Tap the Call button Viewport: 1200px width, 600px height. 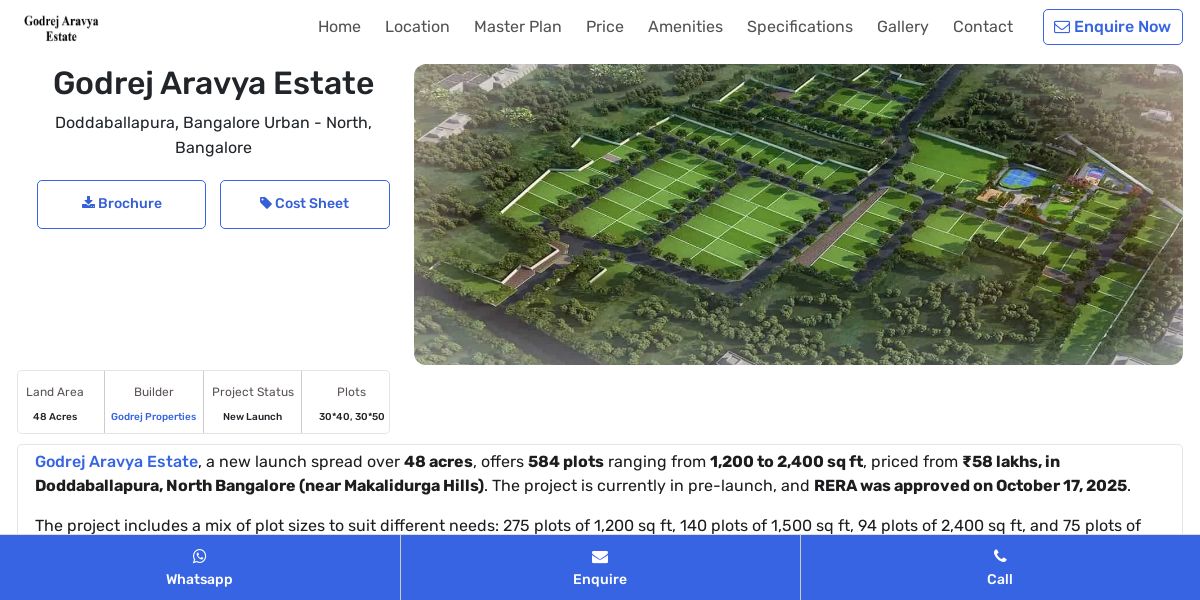[x=1000, y=568]
